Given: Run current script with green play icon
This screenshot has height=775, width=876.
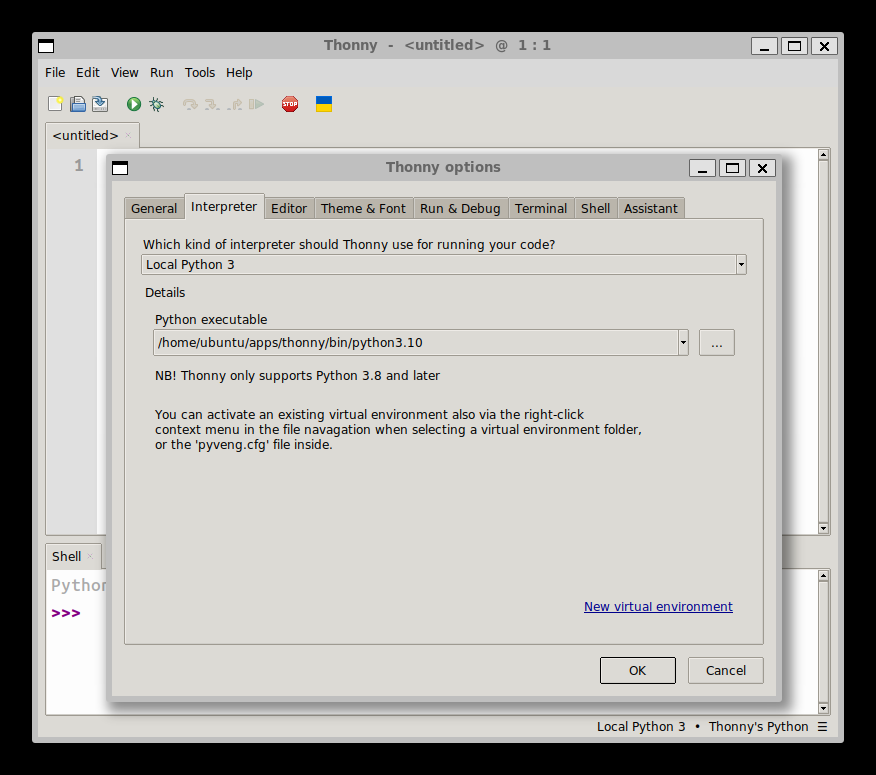Looking at the screenshot, I should click(x=134, y=104).
